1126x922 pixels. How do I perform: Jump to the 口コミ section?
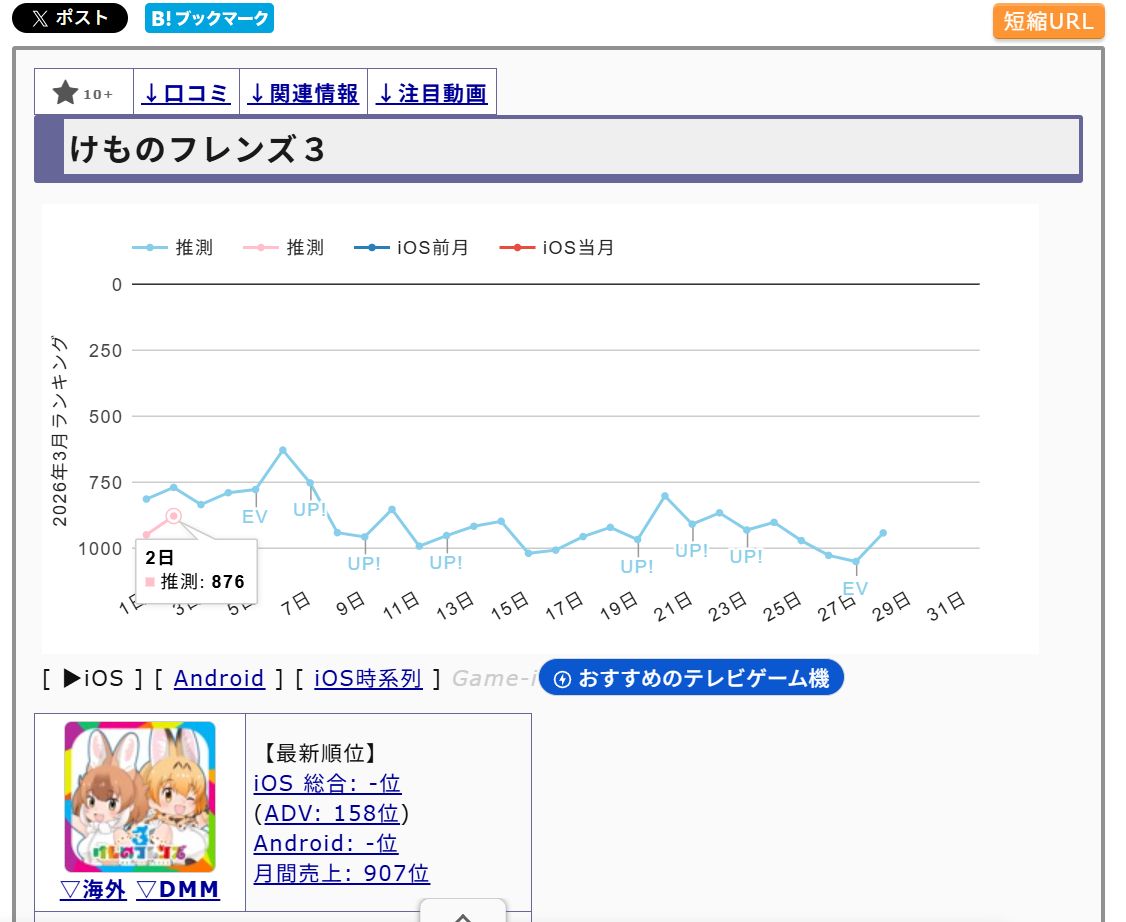point(187,94)
